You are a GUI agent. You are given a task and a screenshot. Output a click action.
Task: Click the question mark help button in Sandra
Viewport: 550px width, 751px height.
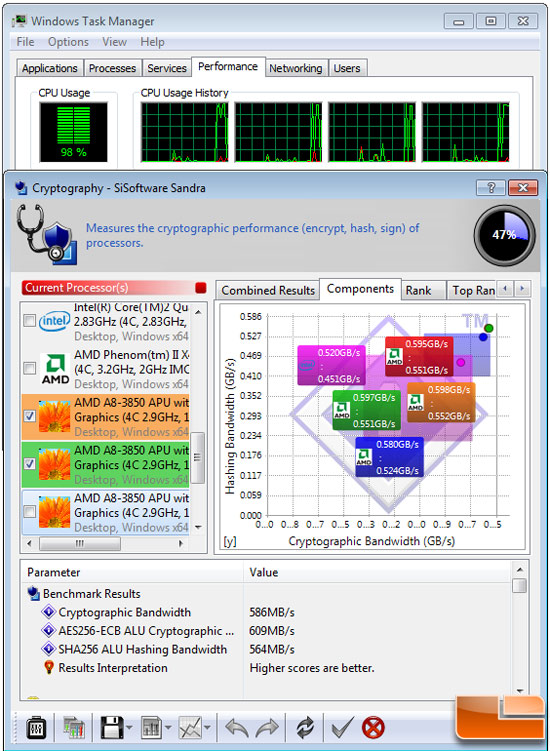click(490, 188)
